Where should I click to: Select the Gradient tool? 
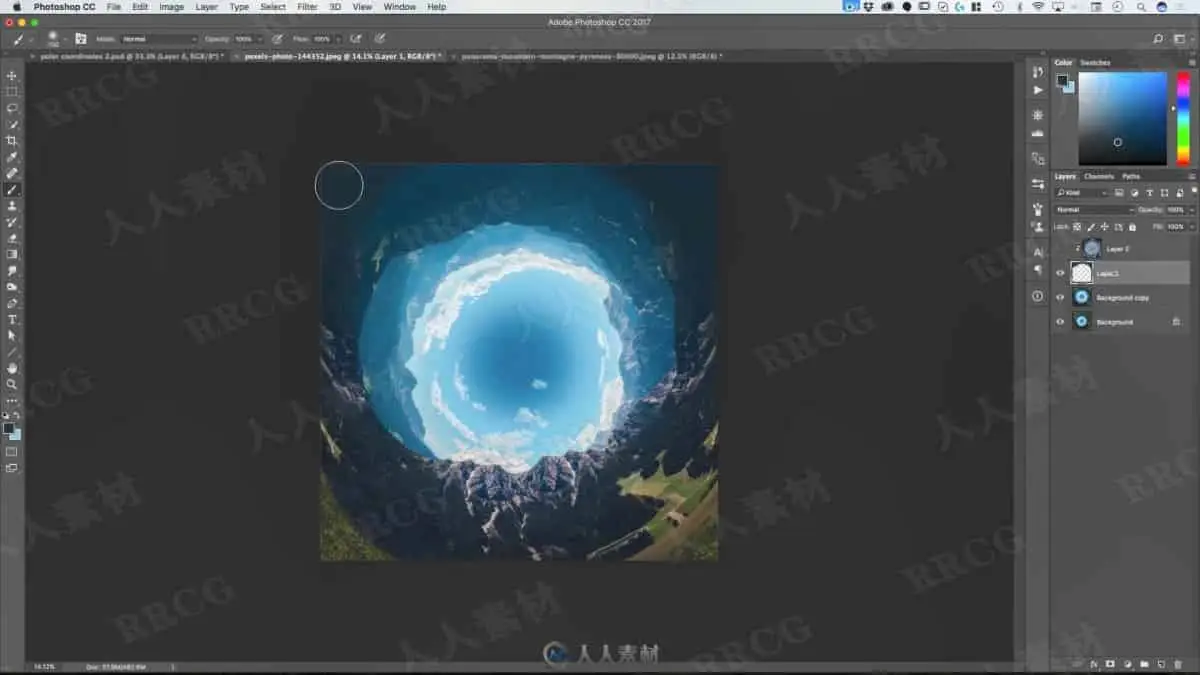click(x=12, y=254)
